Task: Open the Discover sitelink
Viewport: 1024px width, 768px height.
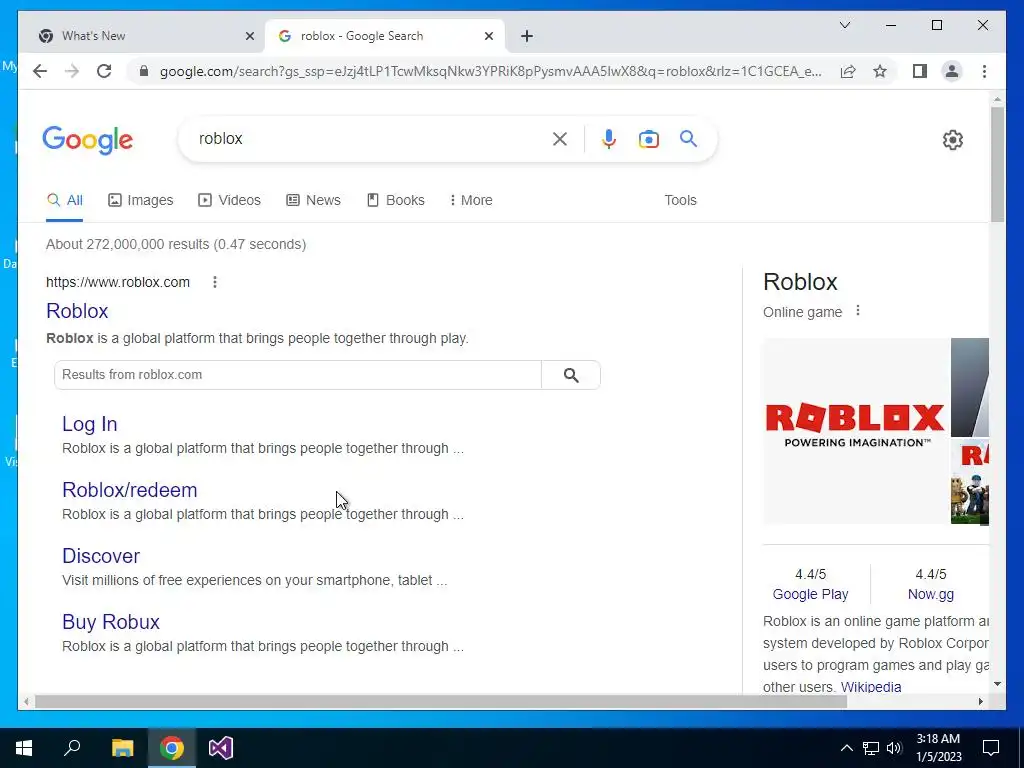Action: (101, 556)
